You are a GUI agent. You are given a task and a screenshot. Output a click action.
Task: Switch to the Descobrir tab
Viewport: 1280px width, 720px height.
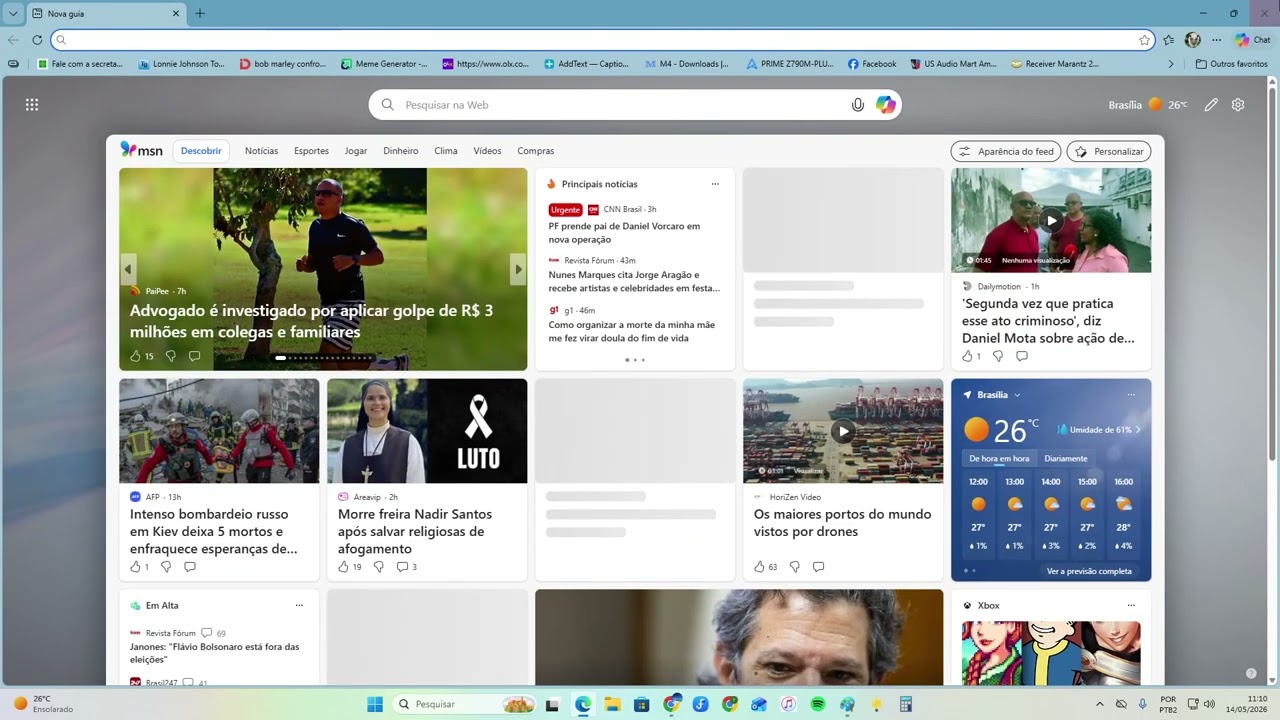point(201,151)
